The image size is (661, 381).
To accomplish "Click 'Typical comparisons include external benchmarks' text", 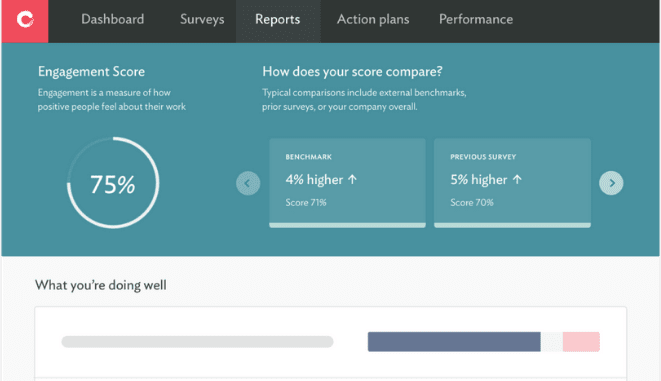I will (x=364, y=93).
